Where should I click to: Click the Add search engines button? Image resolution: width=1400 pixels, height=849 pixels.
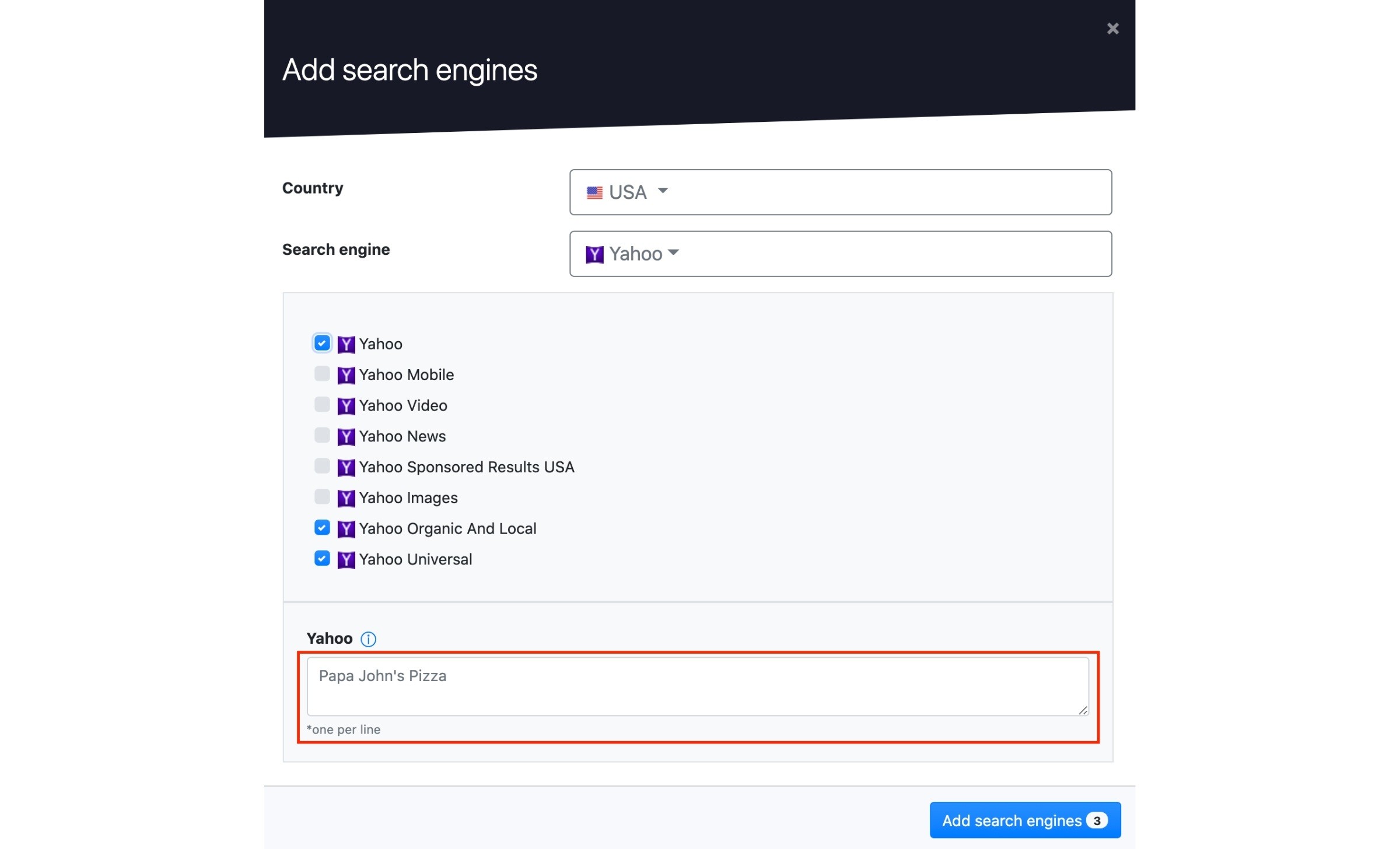pos(1025,820)
